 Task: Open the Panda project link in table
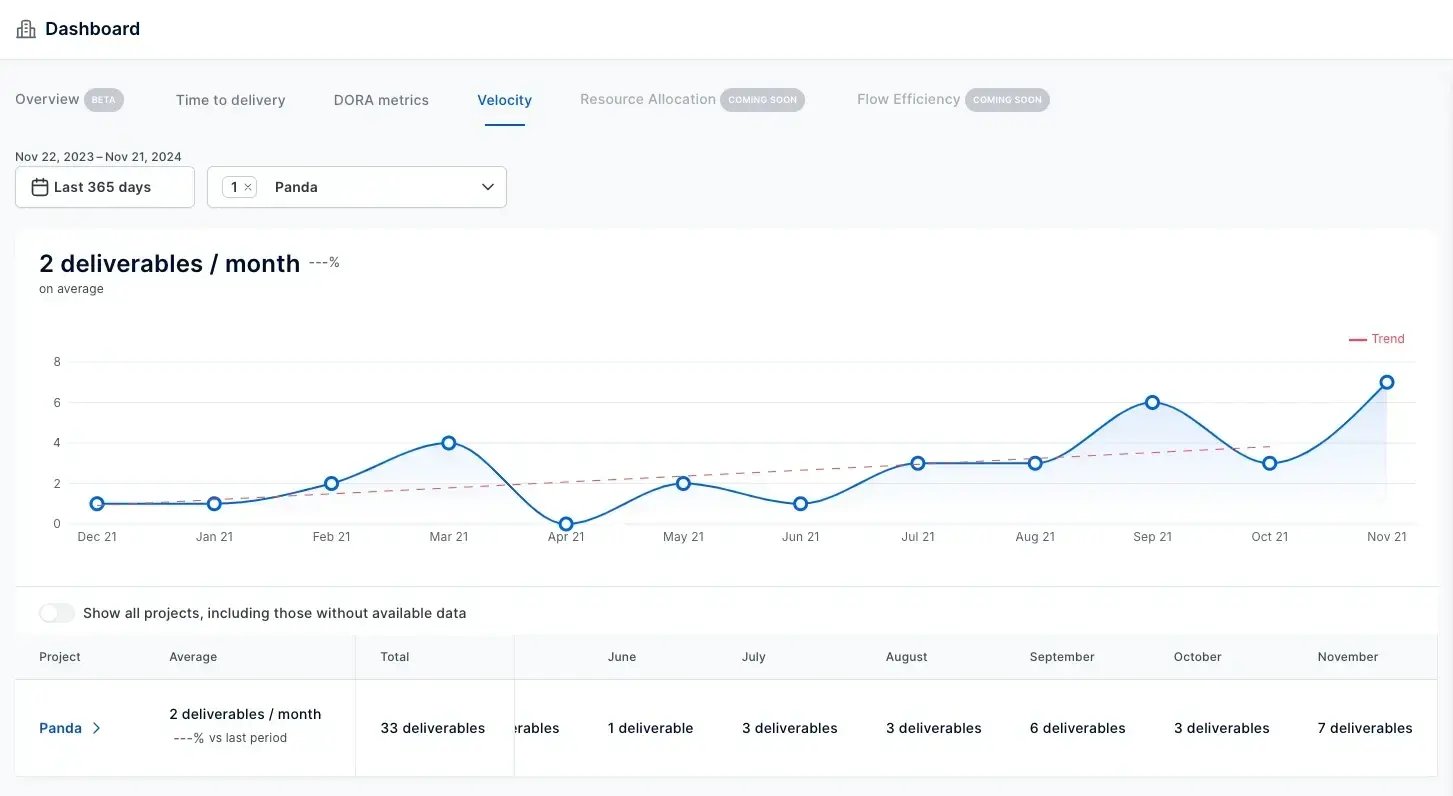pos(60,728)
